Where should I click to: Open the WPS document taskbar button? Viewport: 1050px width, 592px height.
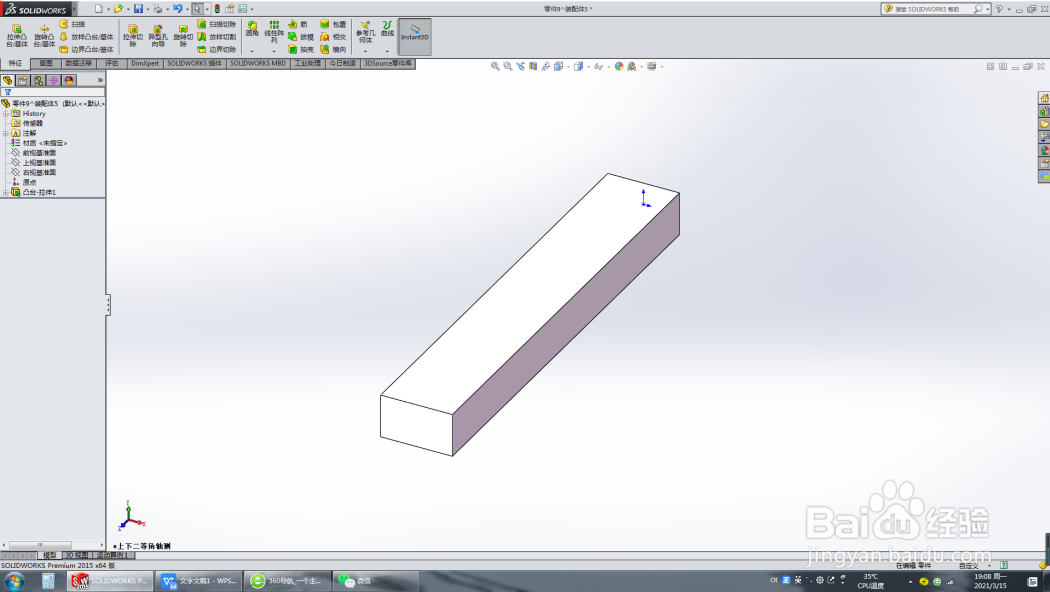(x=198, y=581)
